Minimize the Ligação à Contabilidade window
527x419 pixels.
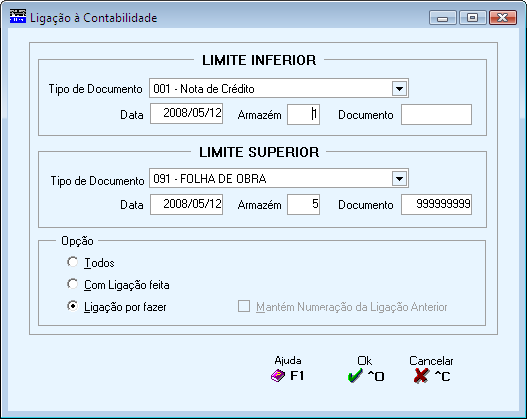click(443, 17)
